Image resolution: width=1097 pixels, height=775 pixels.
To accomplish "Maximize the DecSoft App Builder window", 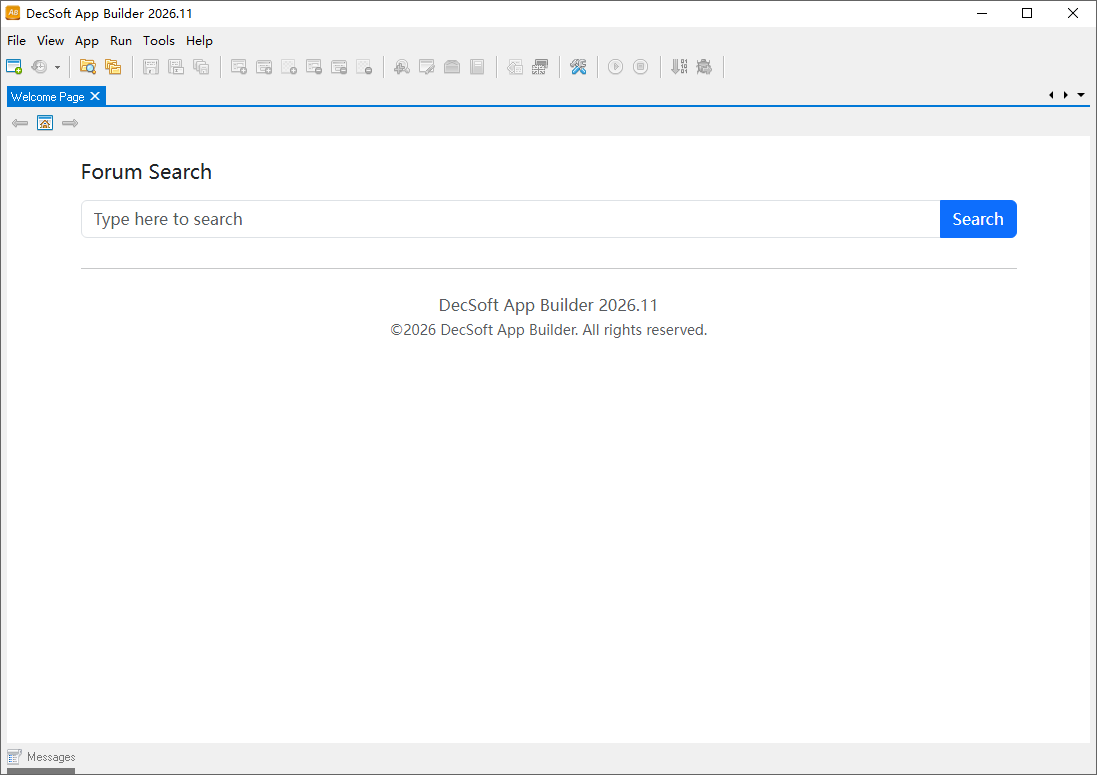I will coord(1027,13).
